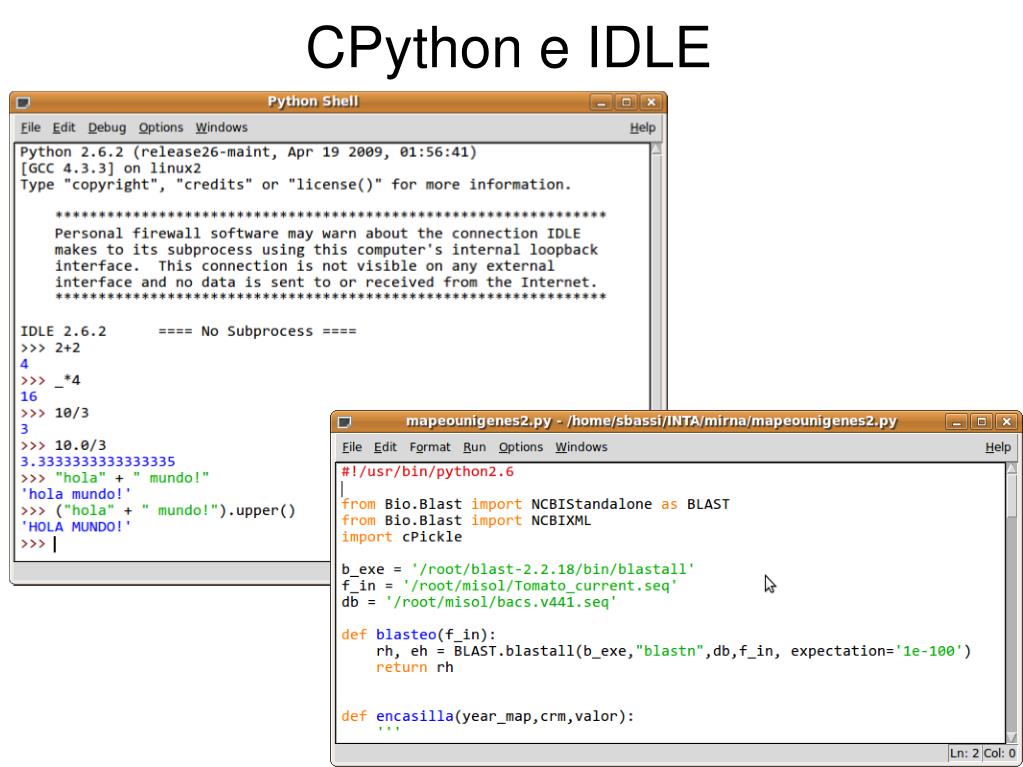The width and height of the screenshot is (1023, 767).
Task: Click 'return rh' line in editor
Action: (x=414, y=667)
